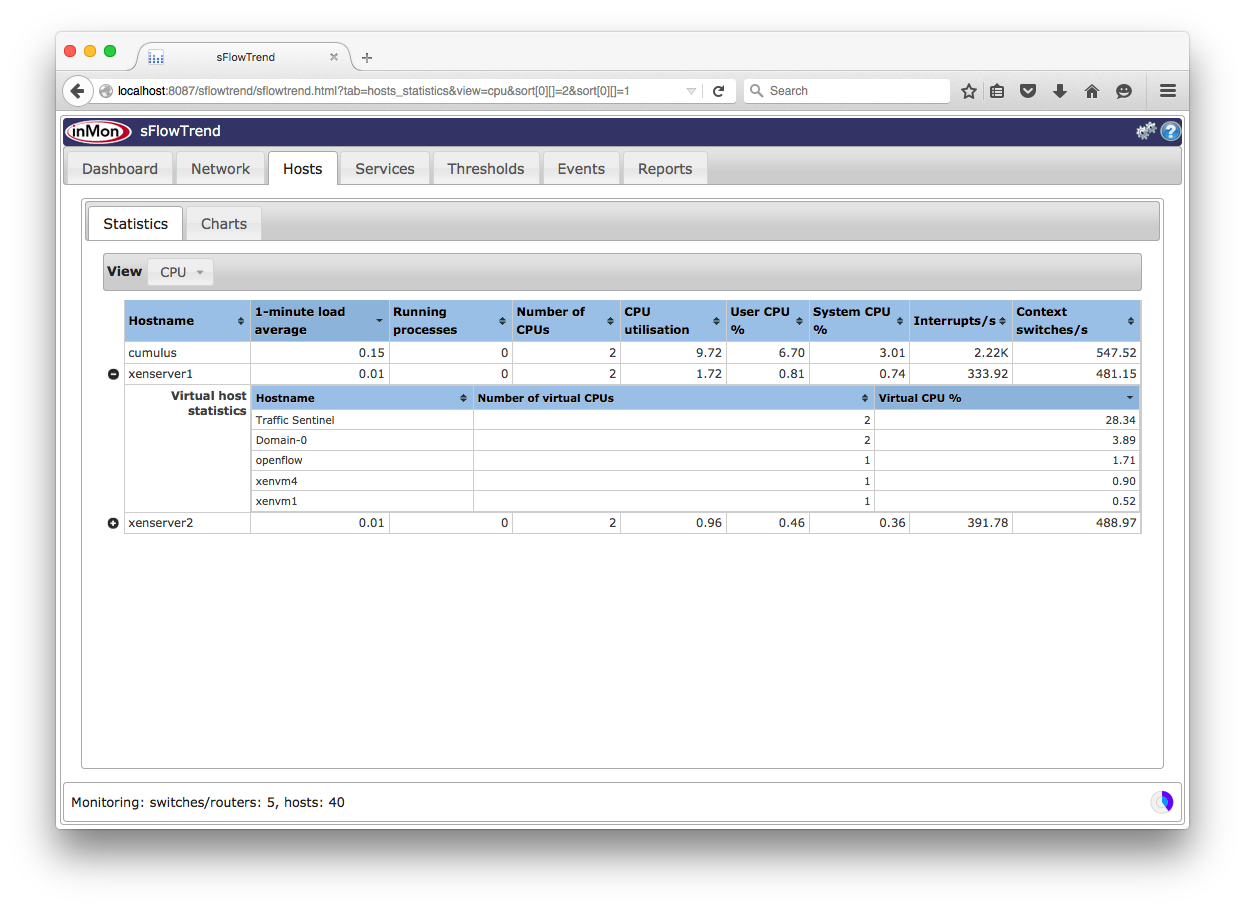Viewport: 1245px width, 909px height.
Task: Open the Events tab
Action: (x=581, y=169)
